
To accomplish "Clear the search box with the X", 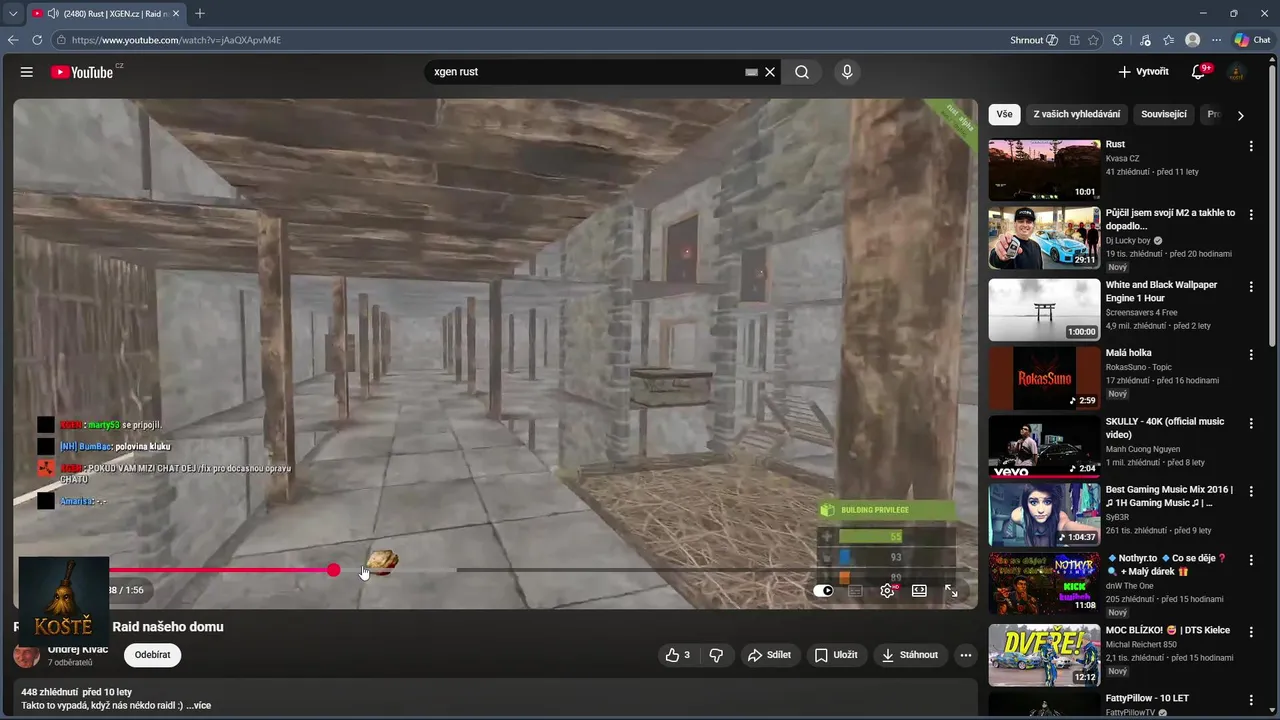I will 770,72.
